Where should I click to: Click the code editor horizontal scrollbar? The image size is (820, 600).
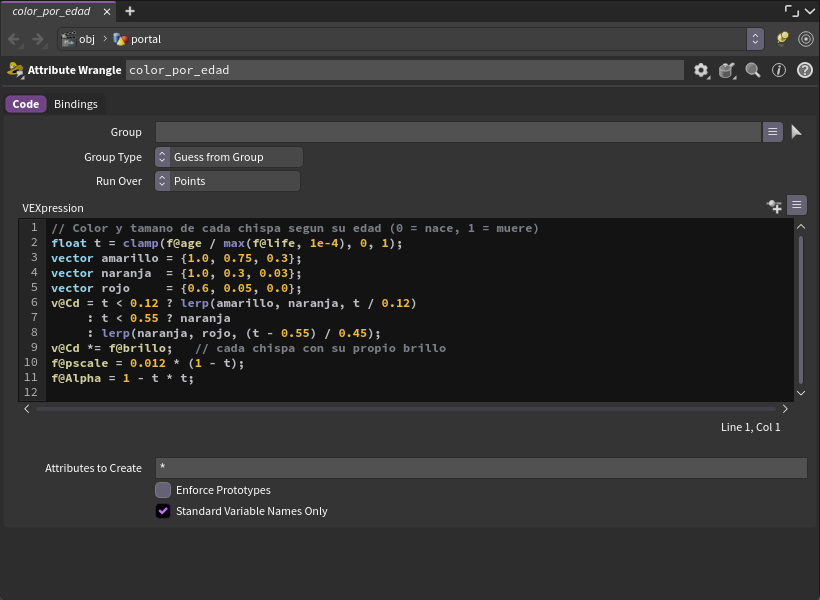point(406,409)
